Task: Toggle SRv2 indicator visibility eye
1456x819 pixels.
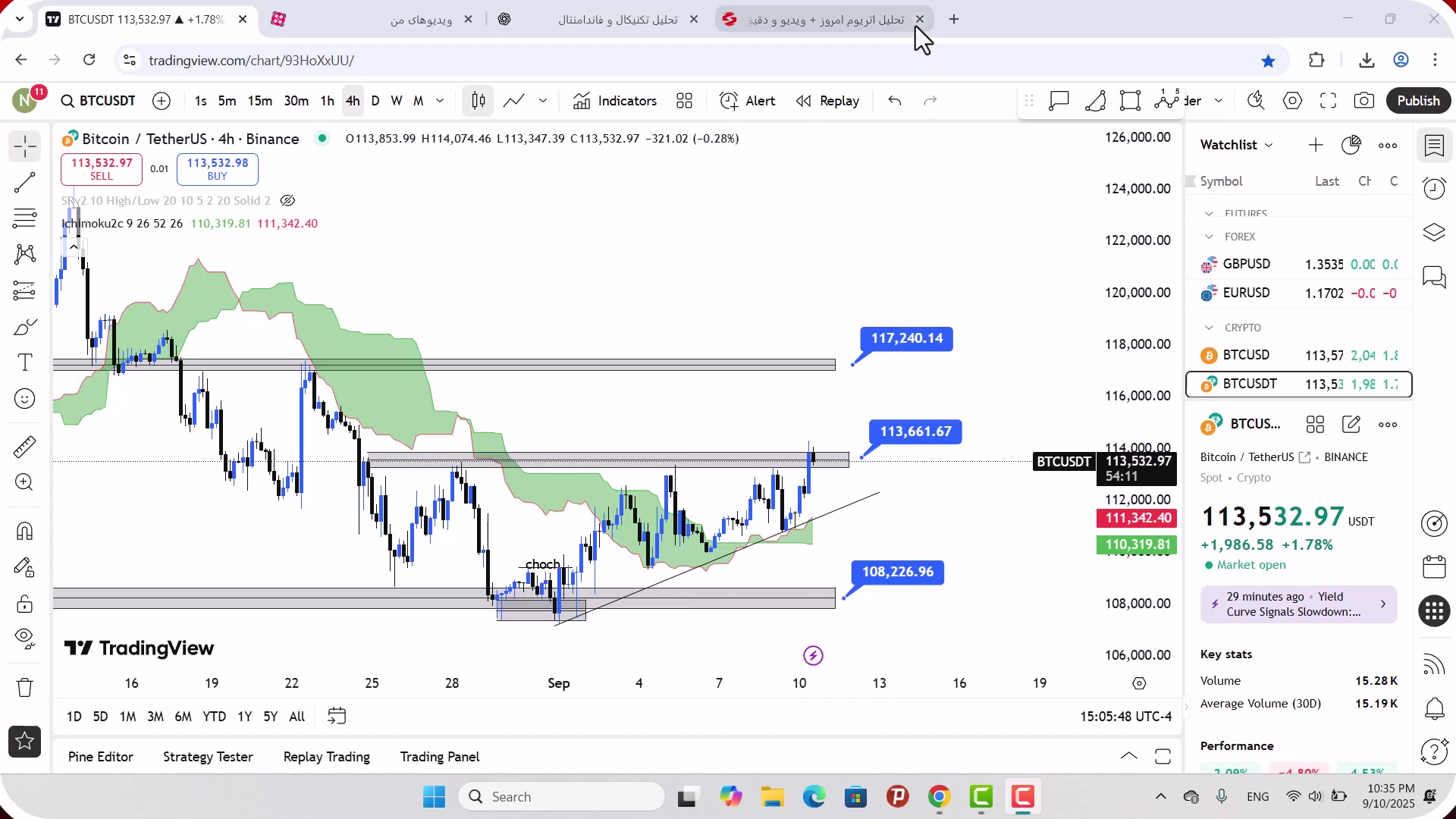Action: pyautogui.click(x=287, y=201)
